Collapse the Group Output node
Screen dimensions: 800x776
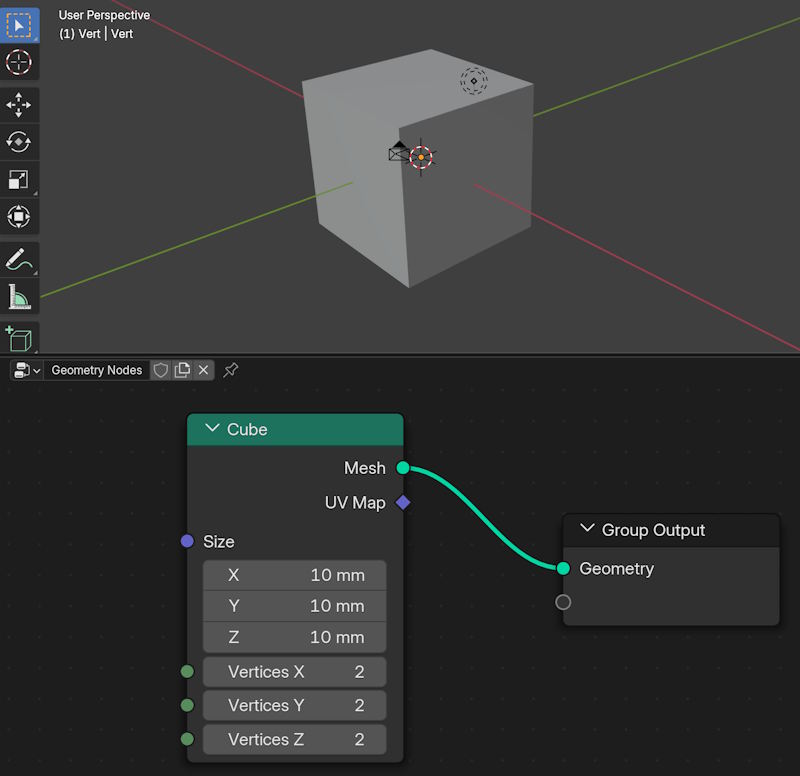(x=587, y=530)
